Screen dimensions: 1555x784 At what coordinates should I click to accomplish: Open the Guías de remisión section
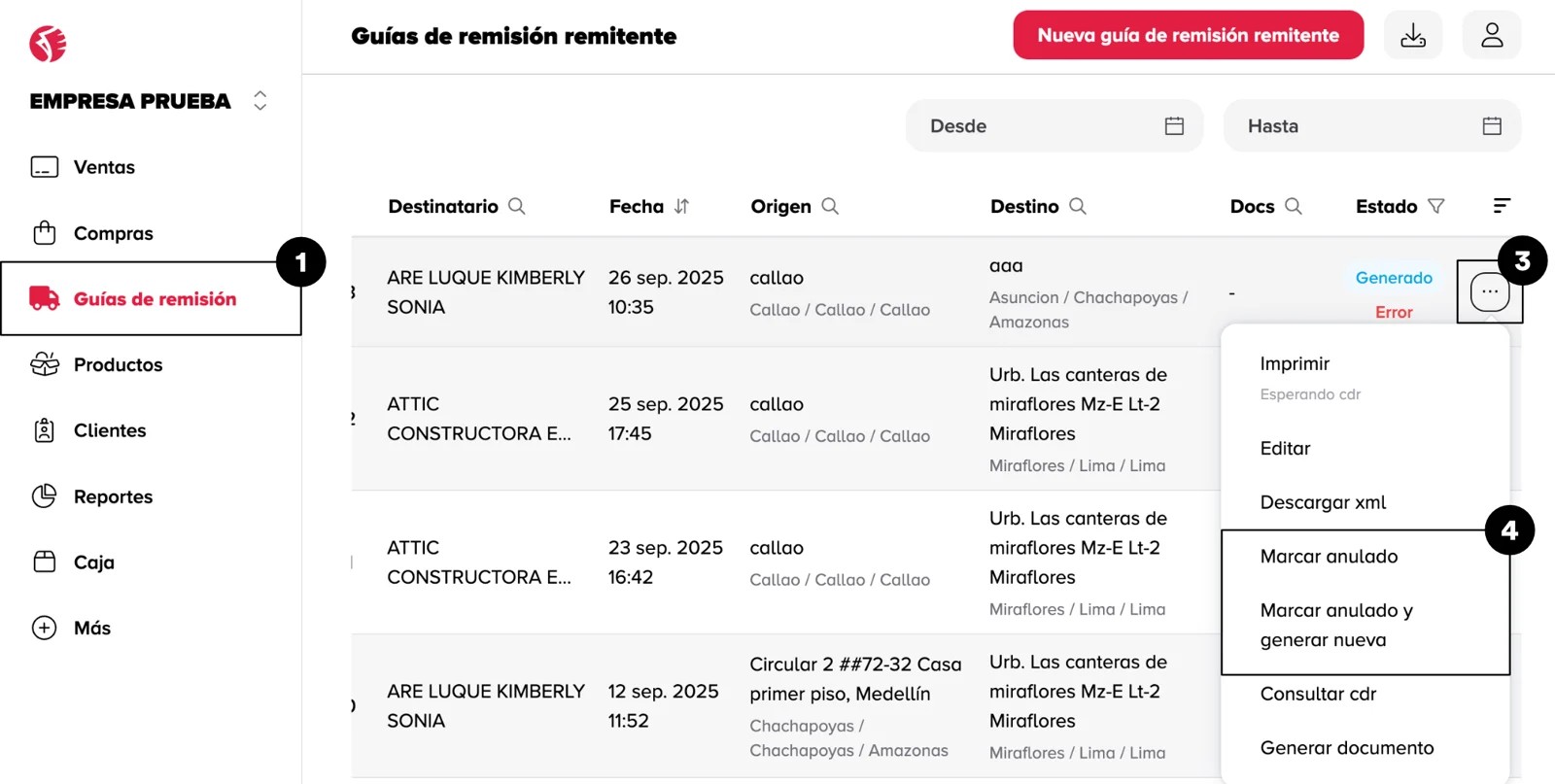[x=154, y=299]
